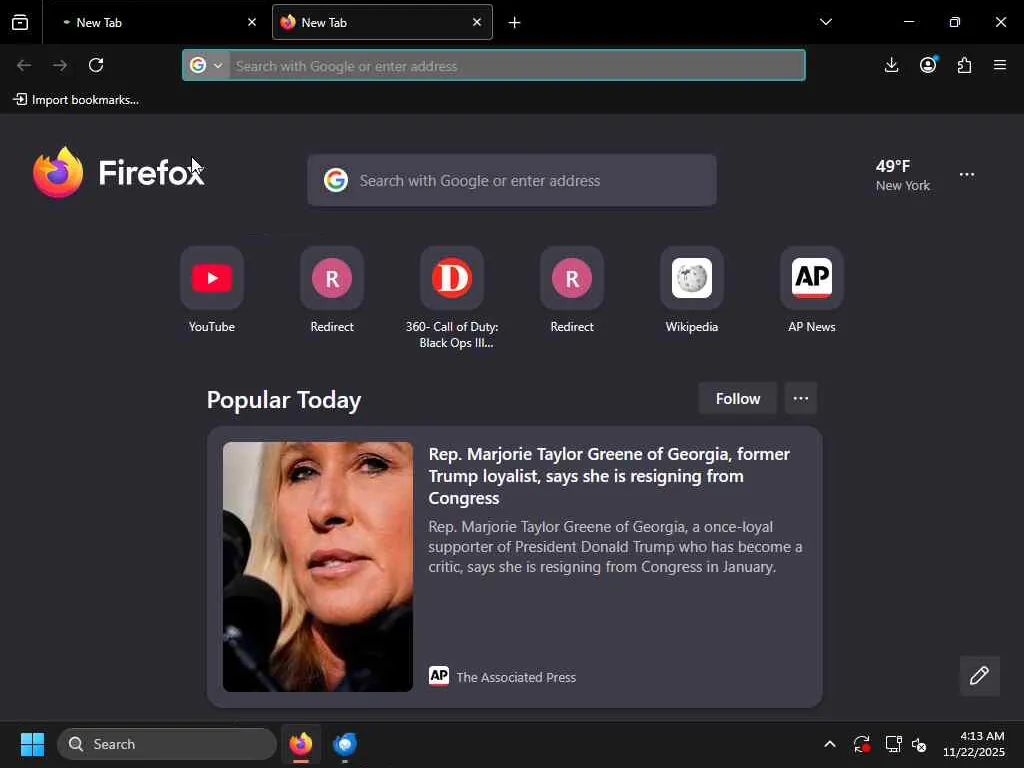The height and width of the screenshot is (768, 1024).
Task: Click the article summary about resigning in January
Action: click(x=615, y=547)
